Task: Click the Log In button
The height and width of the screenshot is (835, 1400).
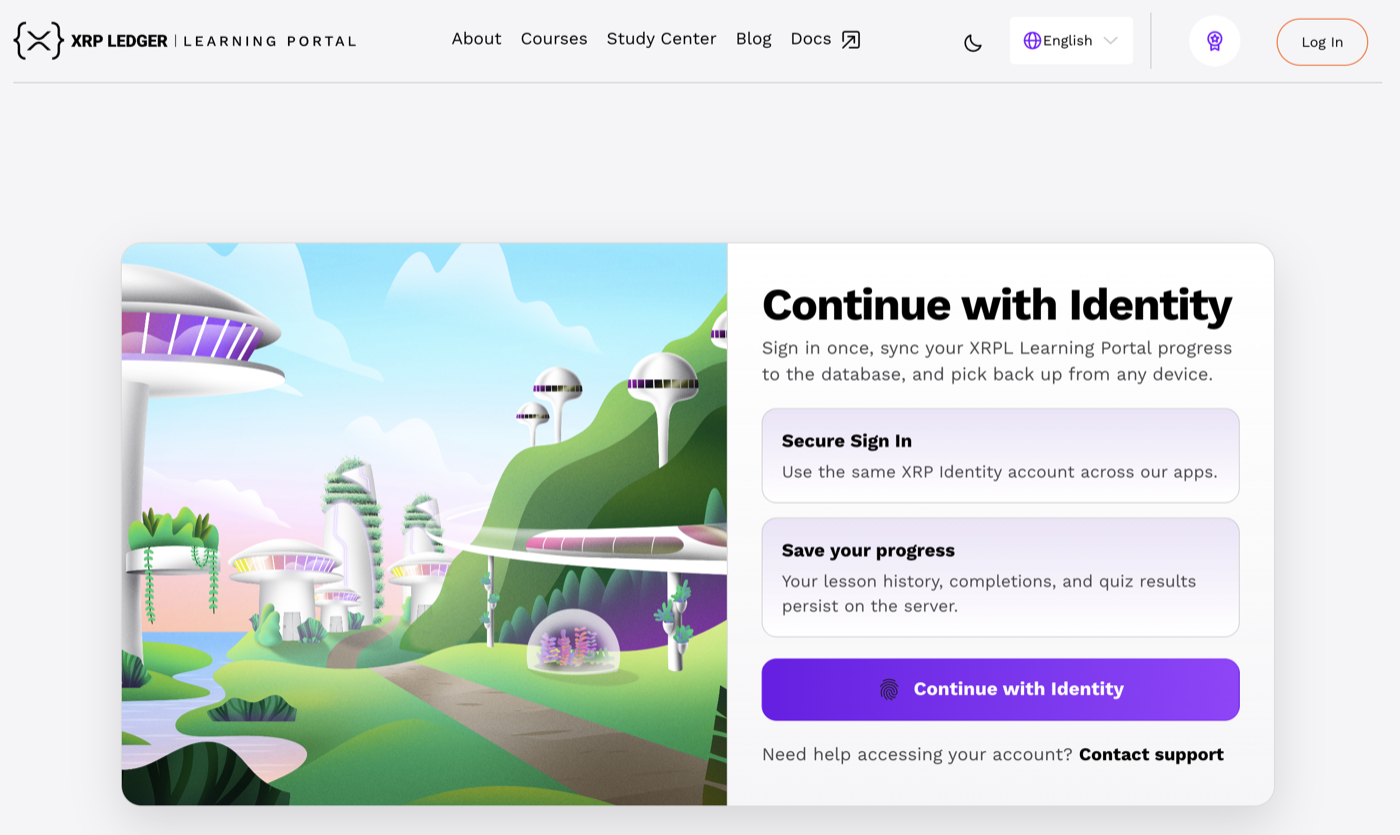Action: 1322,42
